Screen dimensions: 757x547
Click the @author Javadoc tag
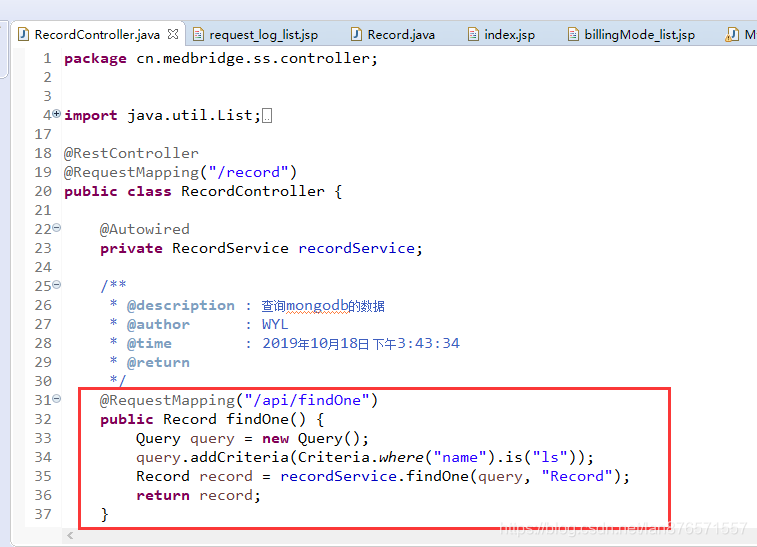158,324
